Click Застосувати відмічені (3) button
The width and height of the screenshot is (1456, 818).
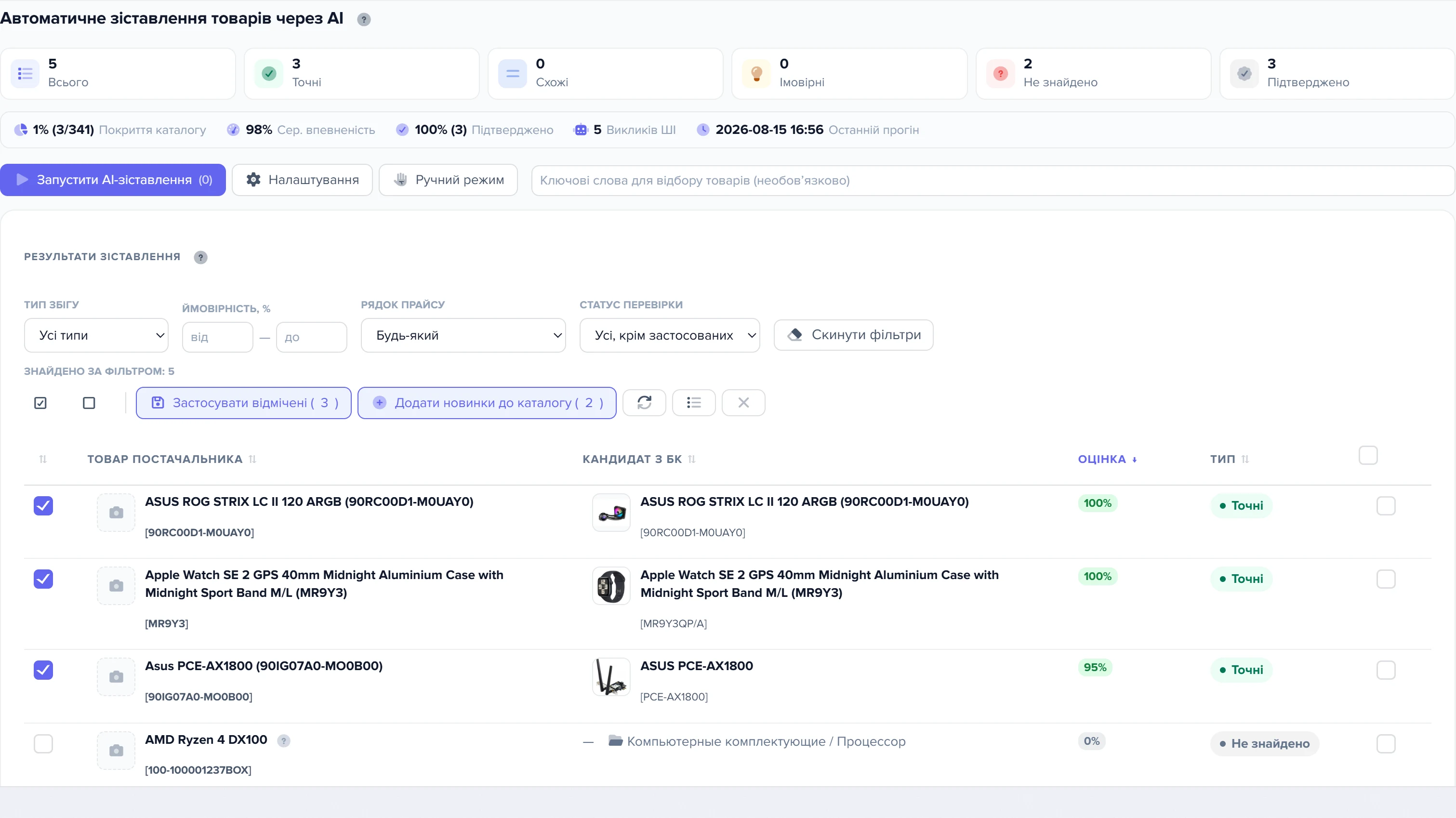click(244, 403)
